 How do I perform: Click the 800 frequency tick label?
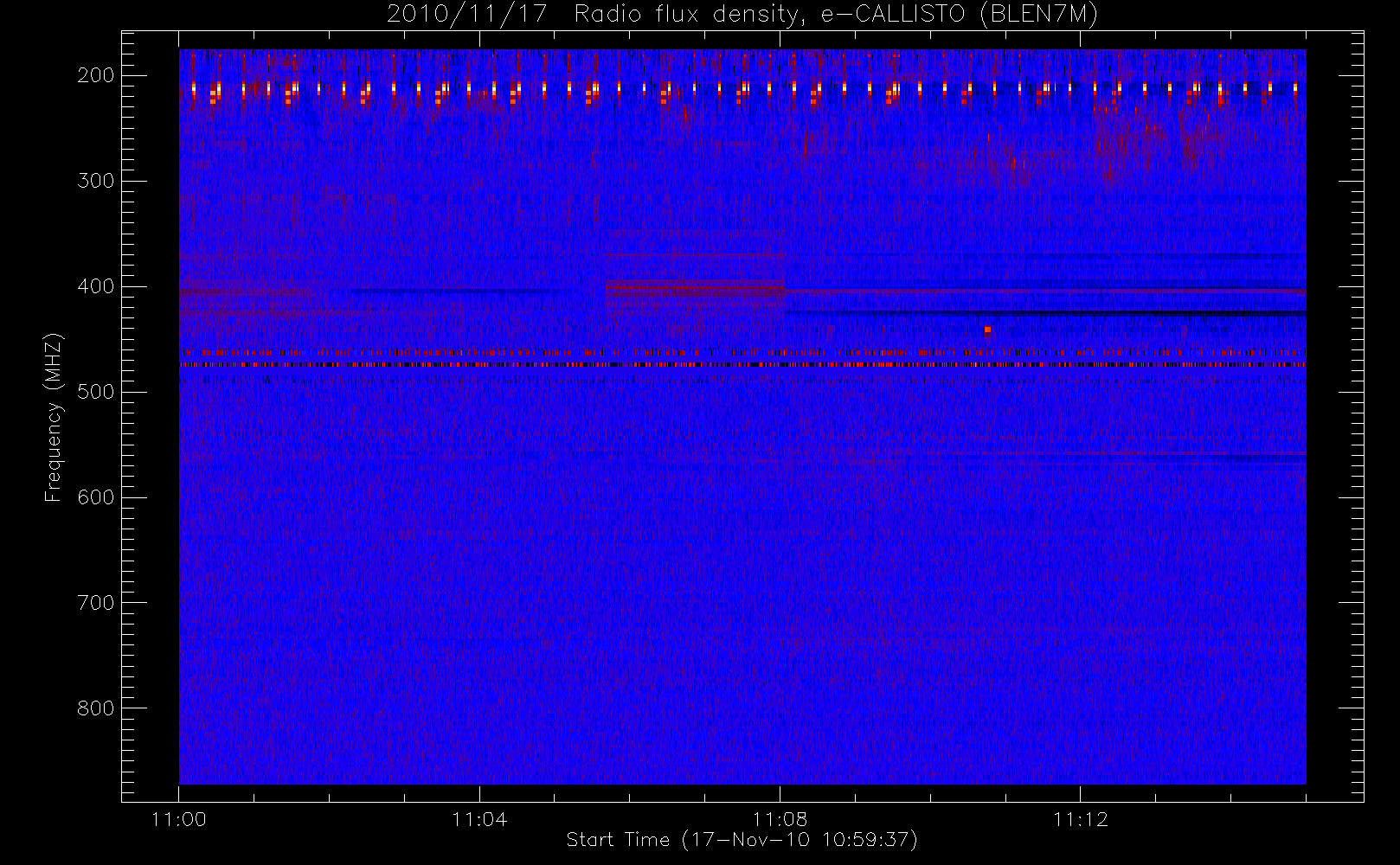[x=96, y=708]
